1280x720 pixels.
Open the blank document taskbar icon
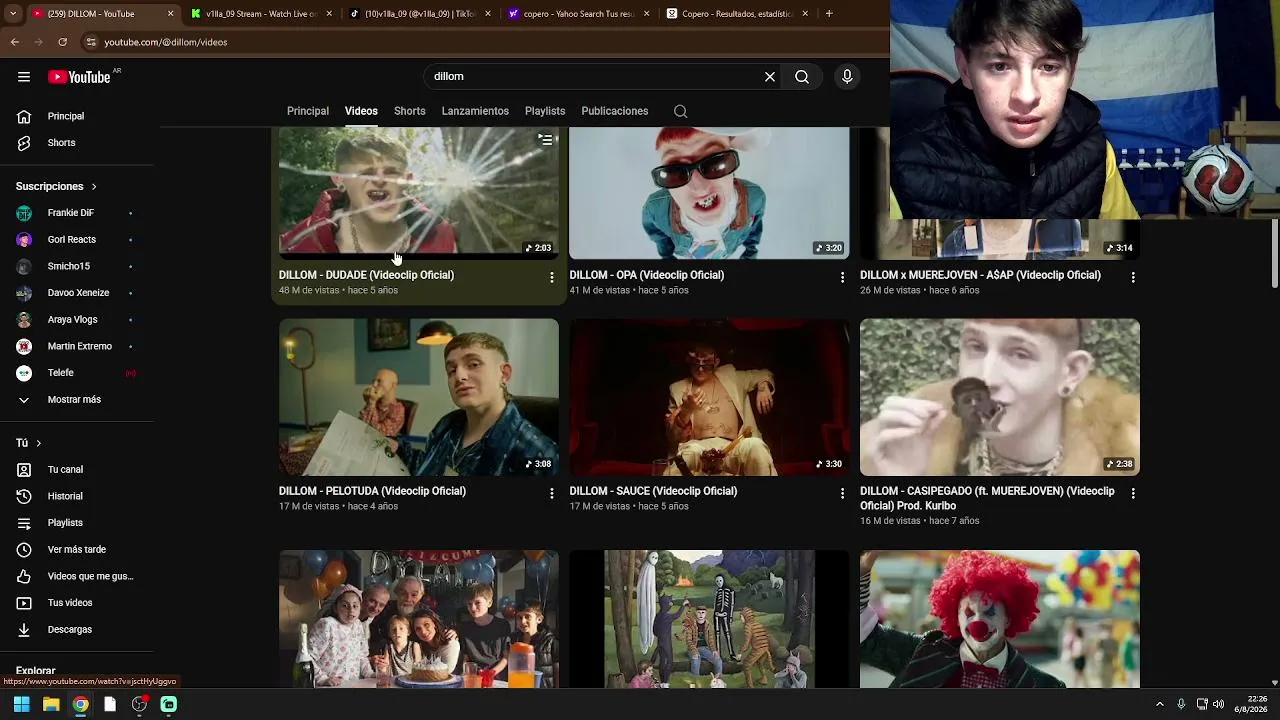pyautogui.click(x=110, y=704)
